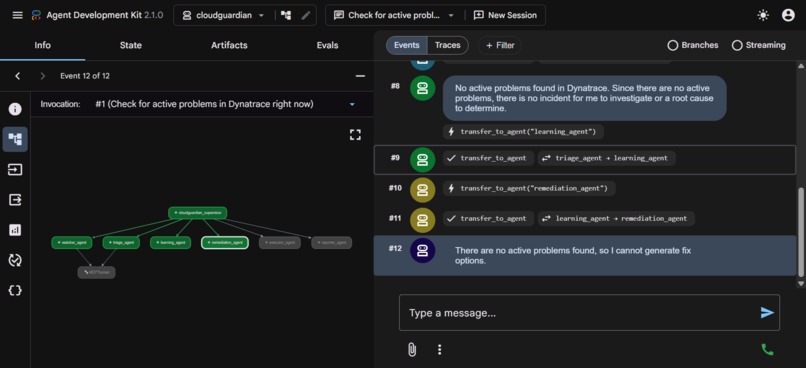Screen dimensions: 806x368
Task: Click the yellow agent avatar on event #10
Action: (x=423, y=190)
